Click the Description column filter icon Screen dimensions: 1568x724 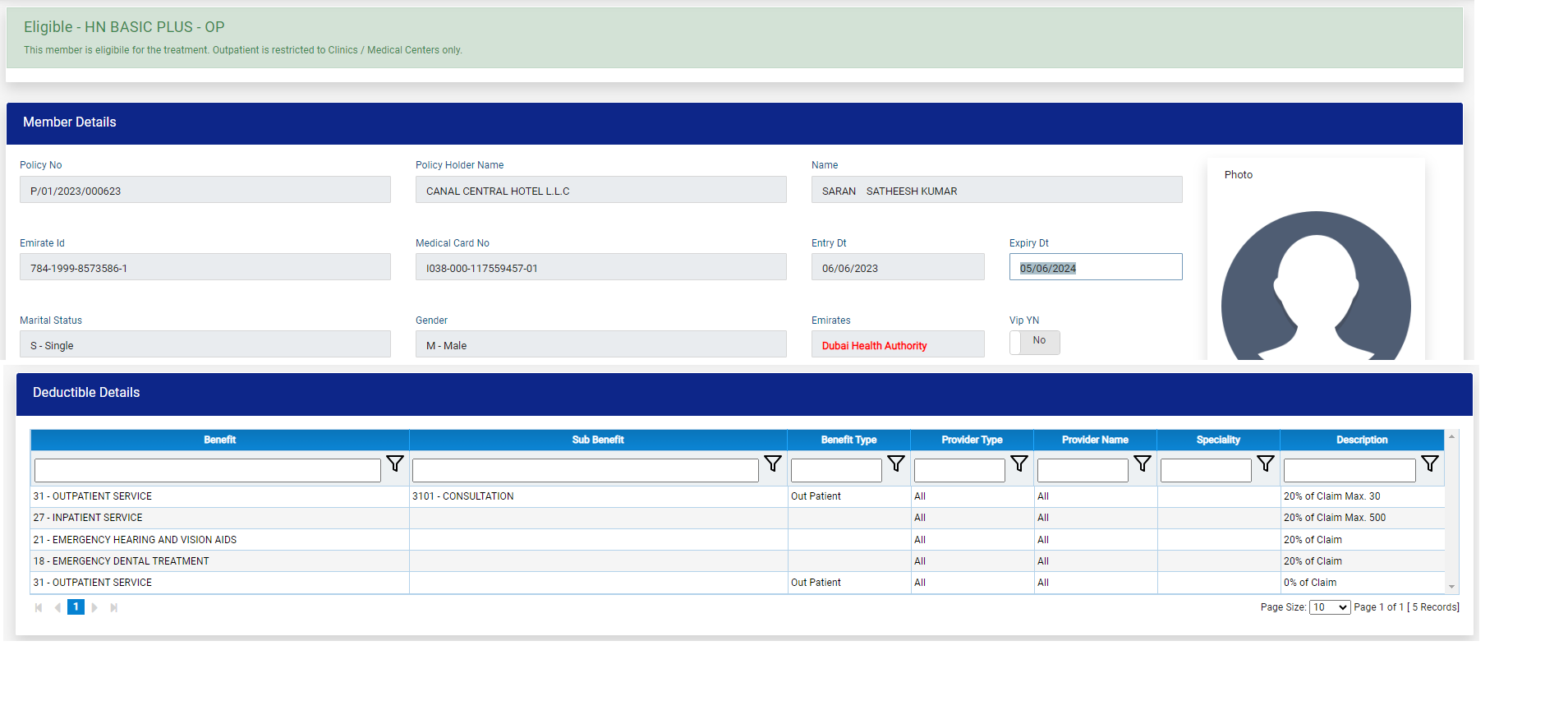pyautogui.click(x=1429, y=464)
